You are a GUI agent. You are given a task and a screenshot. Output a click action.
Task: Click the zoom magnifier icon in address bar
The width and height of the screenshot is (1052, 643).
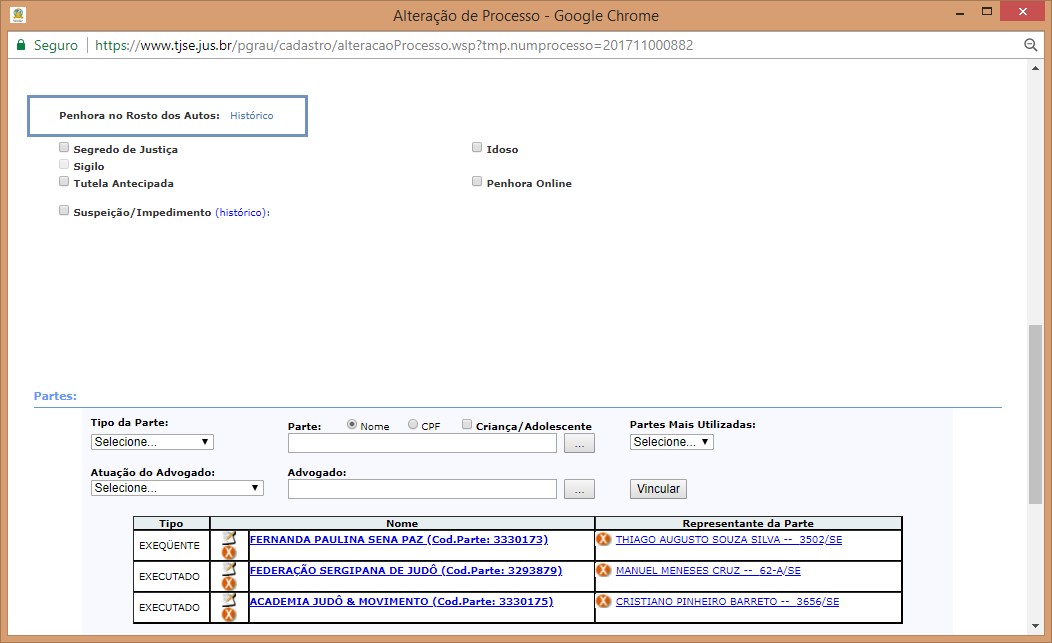point(1031,46)
